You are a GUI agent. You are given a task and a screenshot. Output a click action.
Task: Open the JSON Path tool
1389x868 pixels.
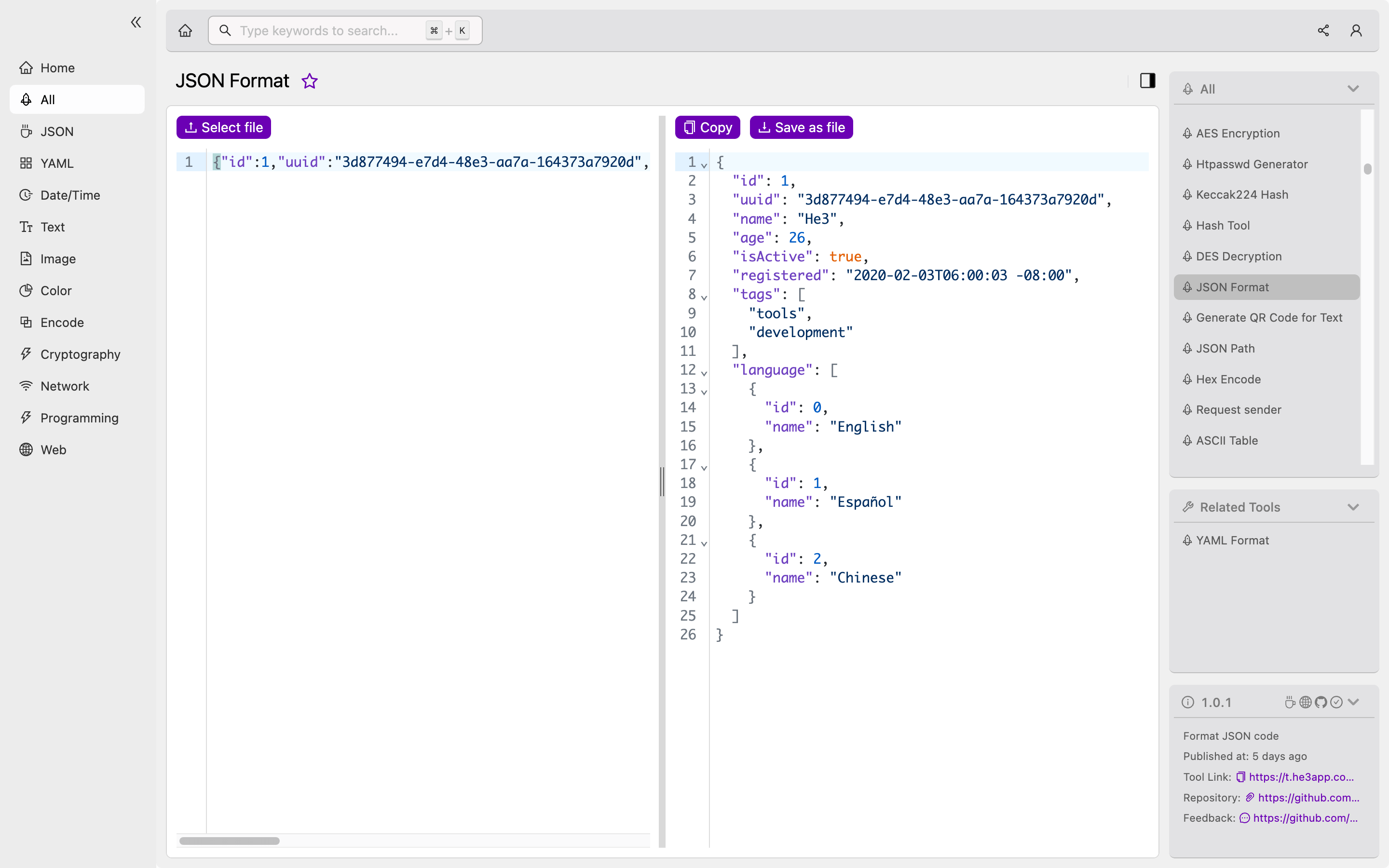pos(1223,348)
